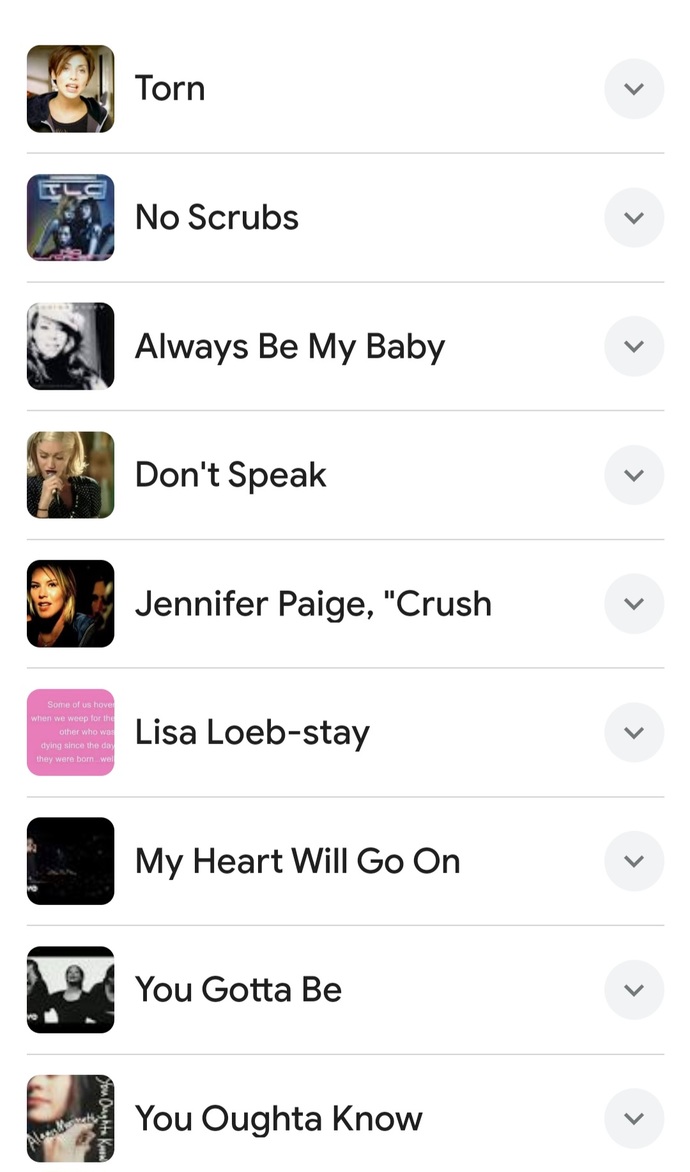The height and width of the screenshot is (1172, 690).
Task: Show more for "My Heart Will Go On"
Action: tap(634, 861)
